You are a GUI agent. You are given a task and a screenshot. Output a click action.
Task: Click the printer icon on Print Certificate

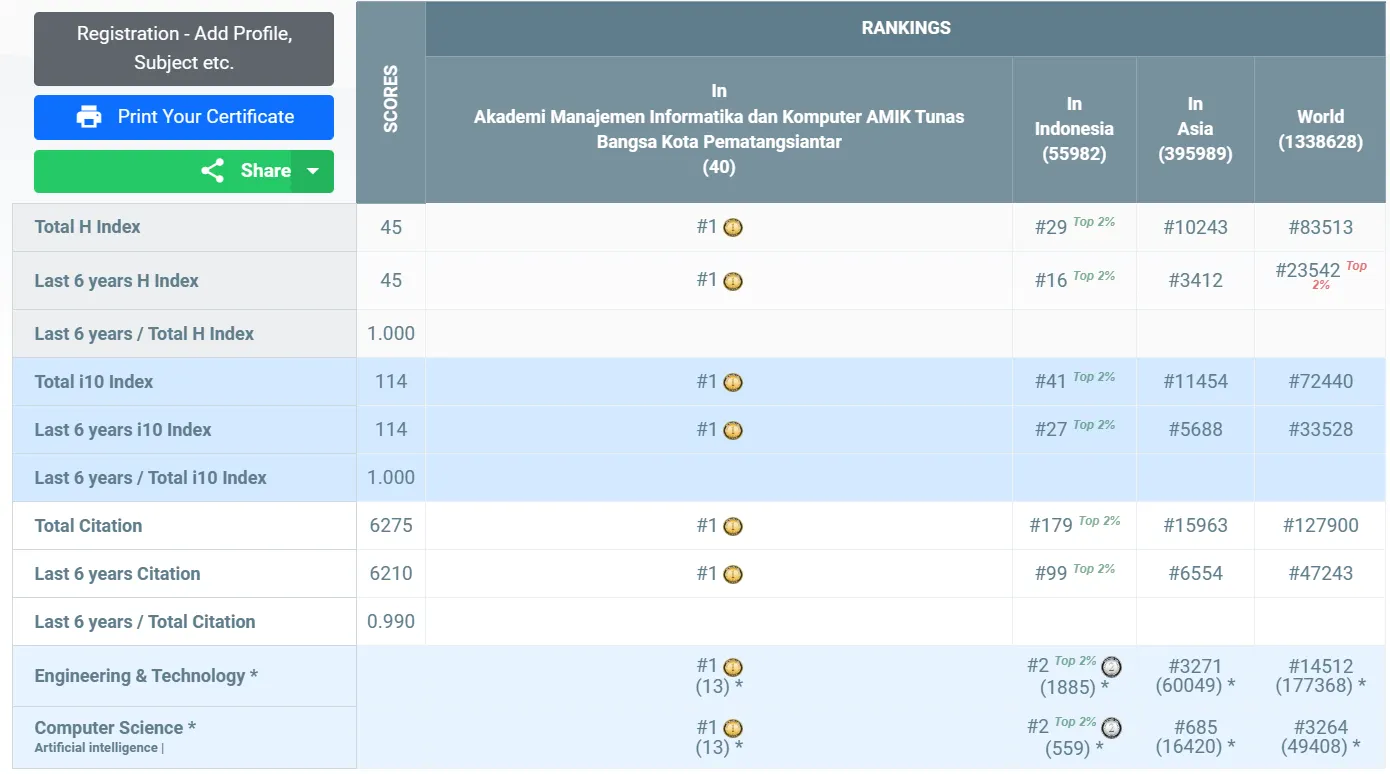pos(89,117)
